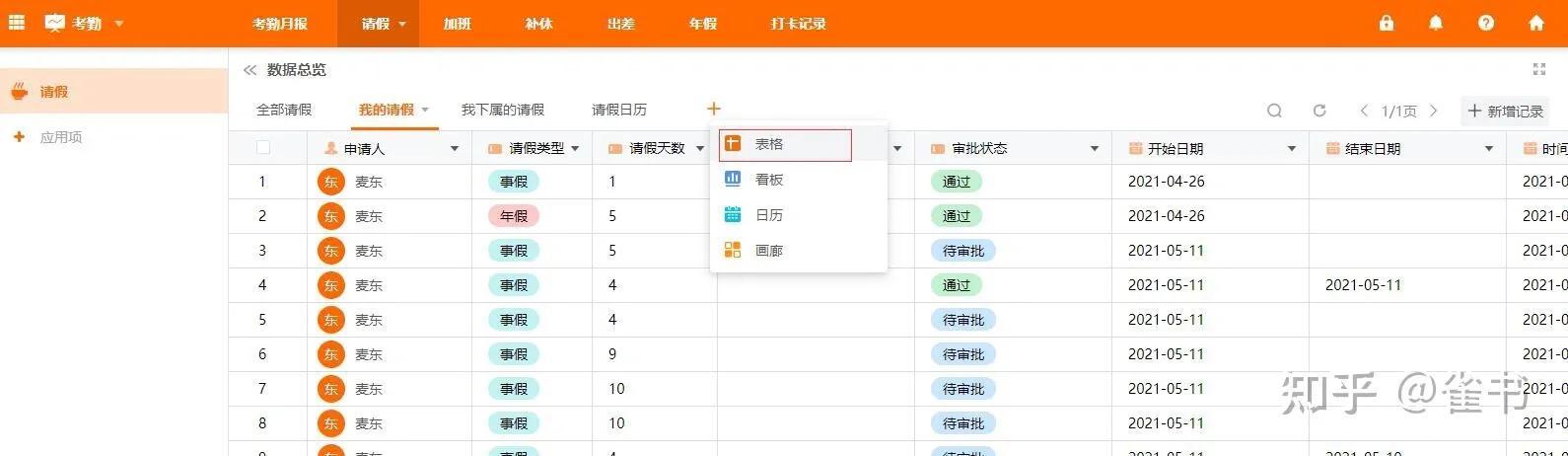Select 请假 in the left sidebar
1568x456 pixels.
tap(113, 91)
